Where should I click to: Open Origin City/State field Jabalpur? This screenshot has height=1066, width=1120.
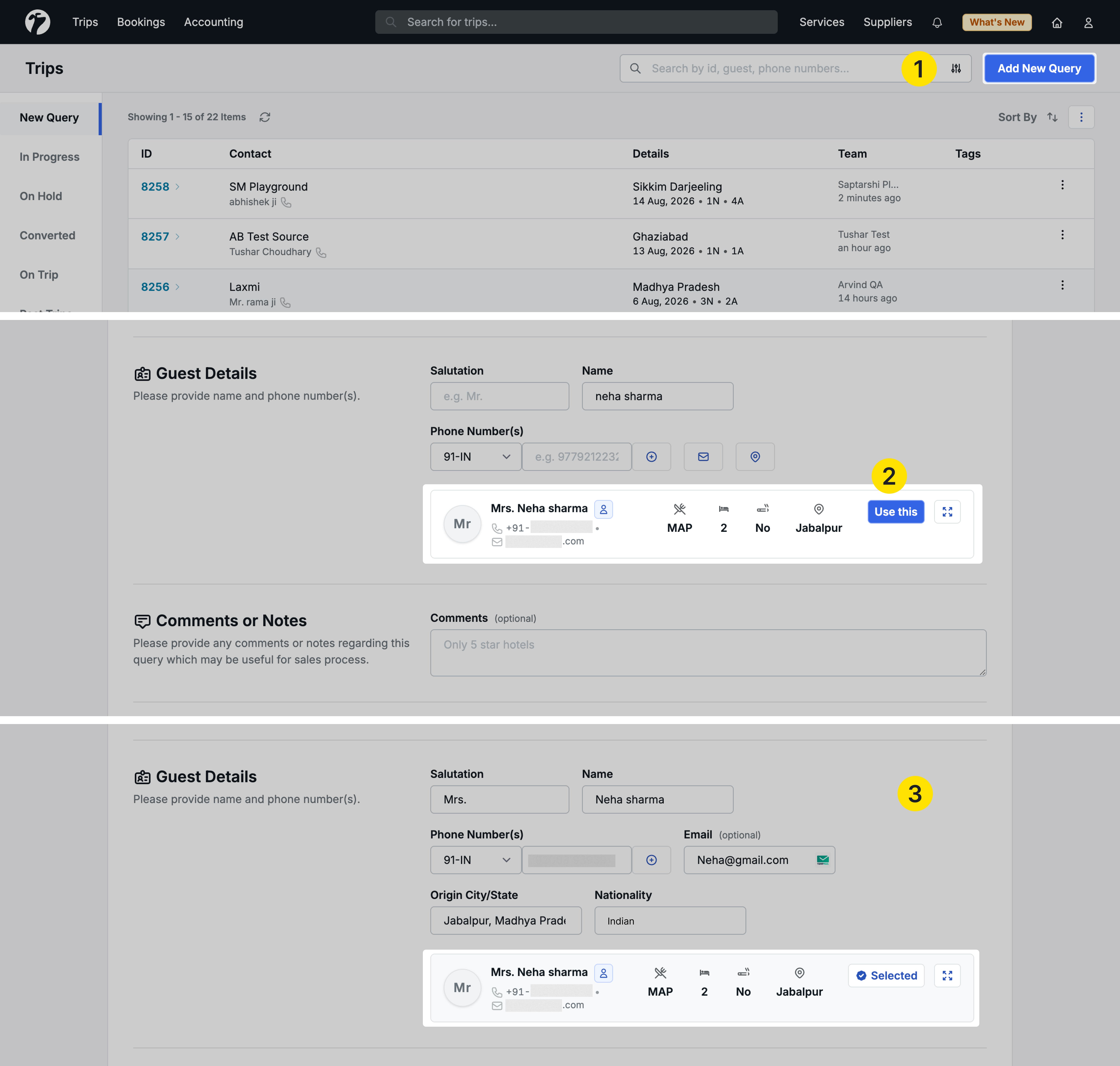pyautogui.click(x=506, y=921)
